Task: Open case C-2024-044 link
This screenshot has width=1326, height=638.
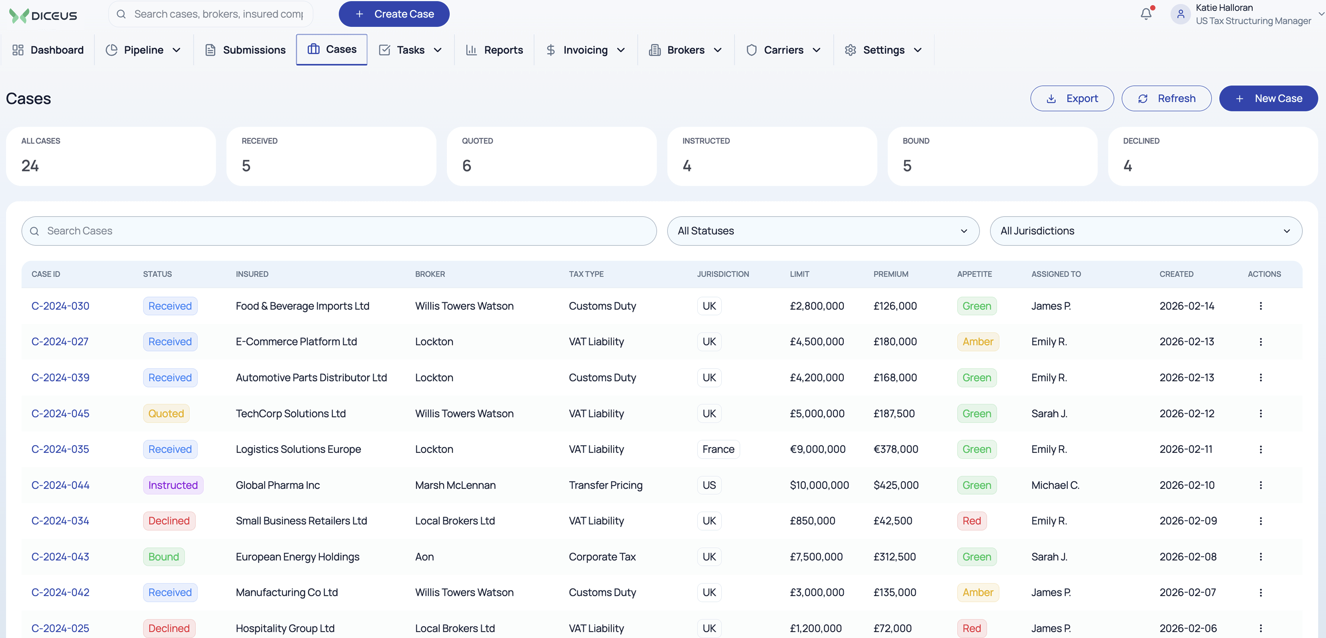Action: 60,485
